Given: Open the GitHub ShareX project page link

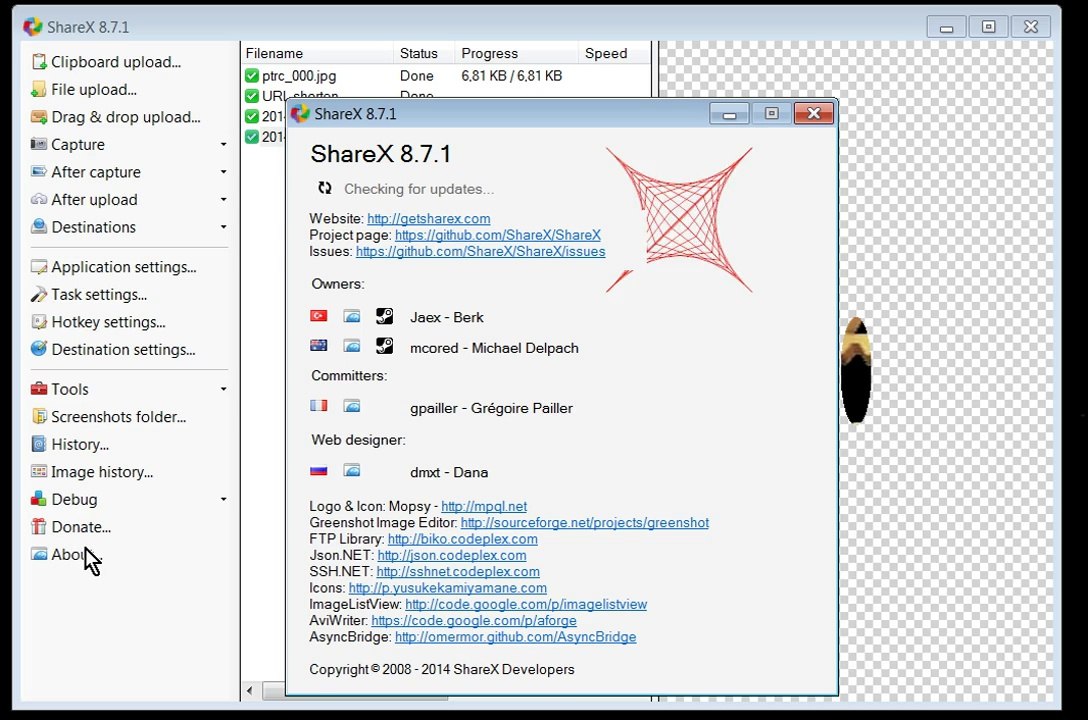Looking at the screenshot, I should pyautogui.click(x=498, y=235).
